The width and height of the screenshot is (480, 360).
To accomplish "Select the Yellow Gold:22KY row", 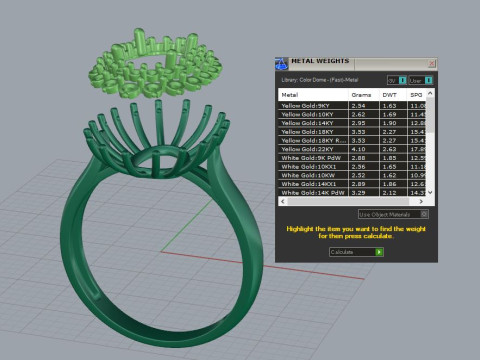I will [x=352, y=149].
